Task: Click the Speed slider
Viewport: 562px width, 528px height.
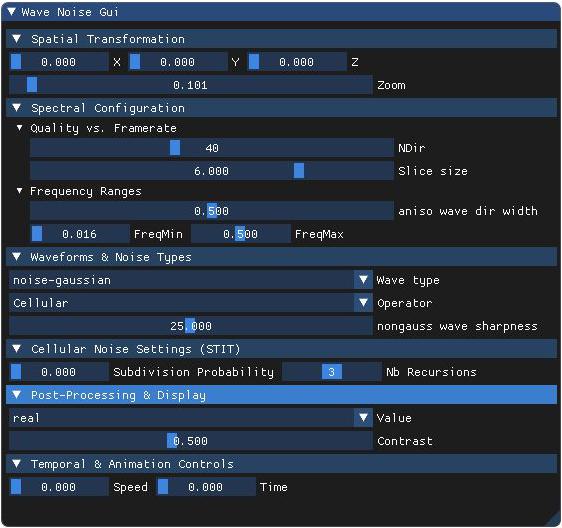Action: point(59,487)
